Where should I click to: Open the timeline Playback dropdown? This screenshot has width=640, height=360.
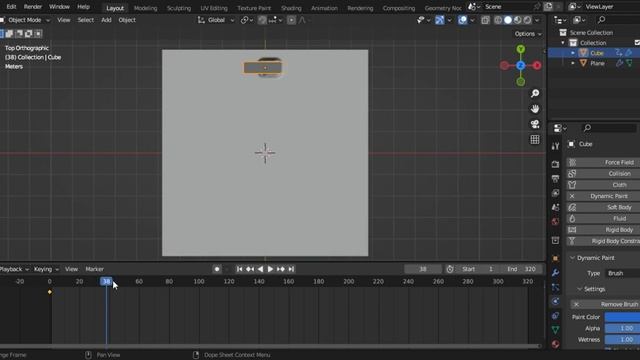[14, 269]
